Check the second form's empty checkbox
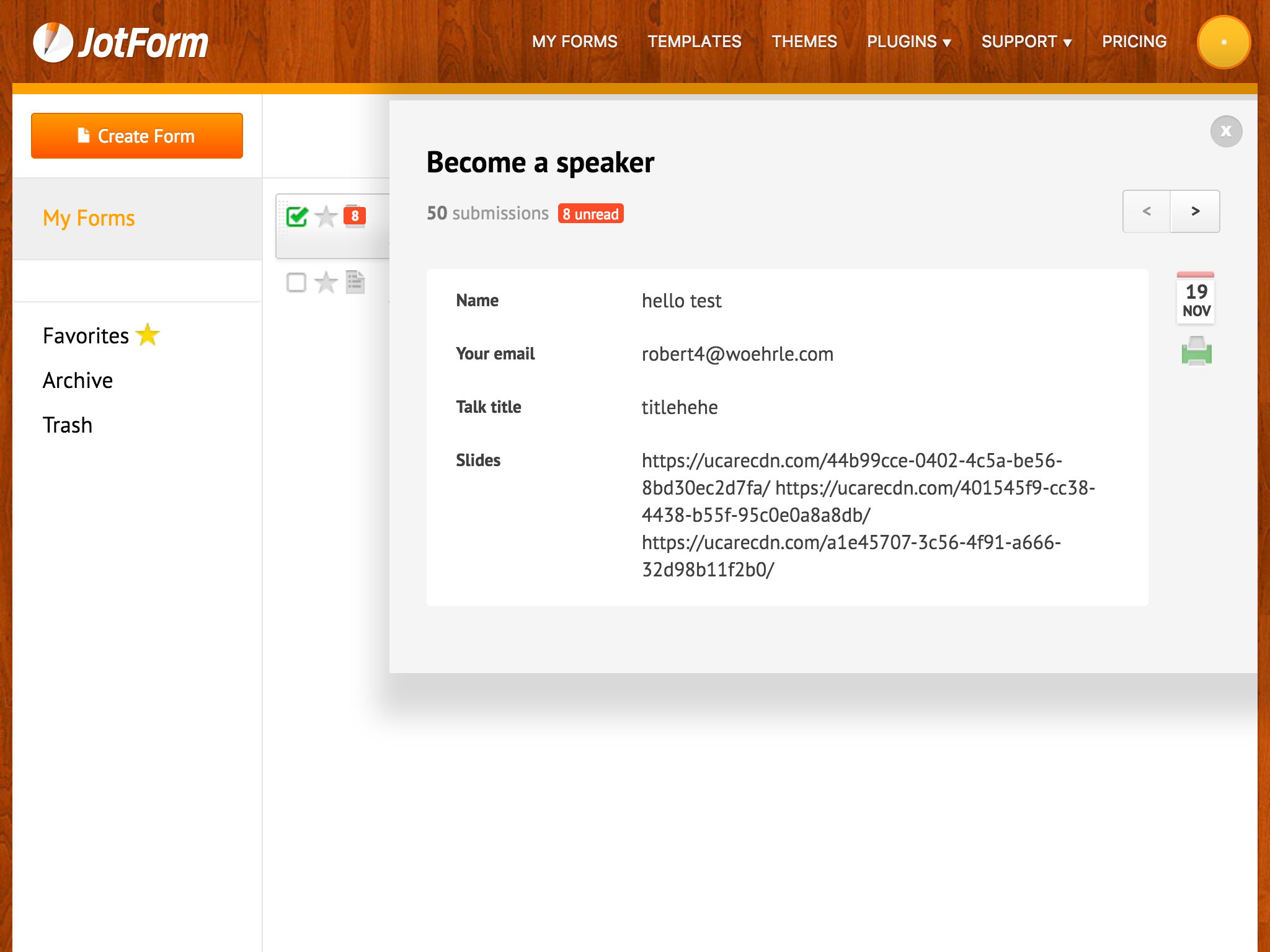This screenshot has height=952, width=1270. [296, 282]
